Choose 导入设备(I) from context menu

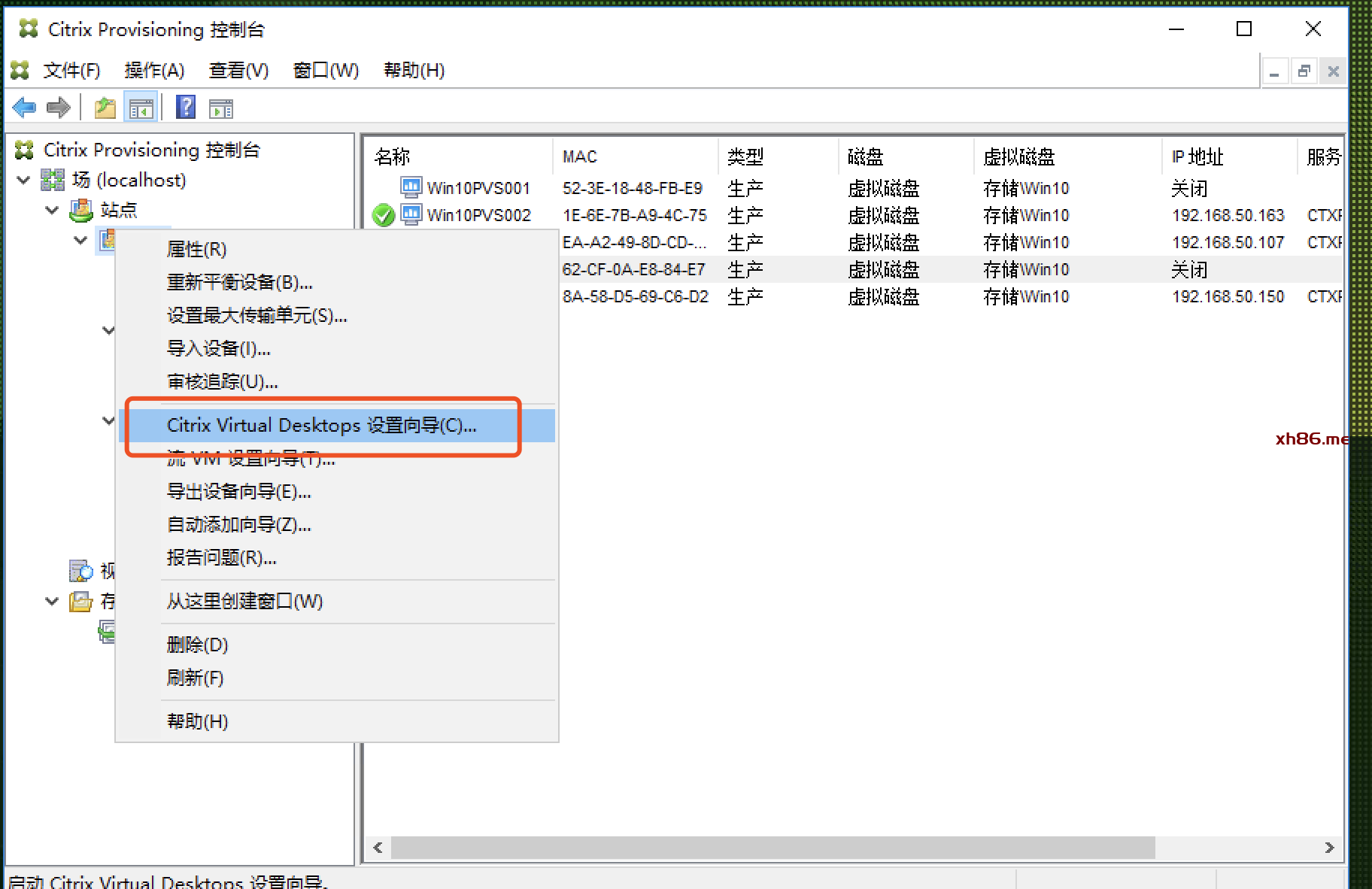click(218, 348)
